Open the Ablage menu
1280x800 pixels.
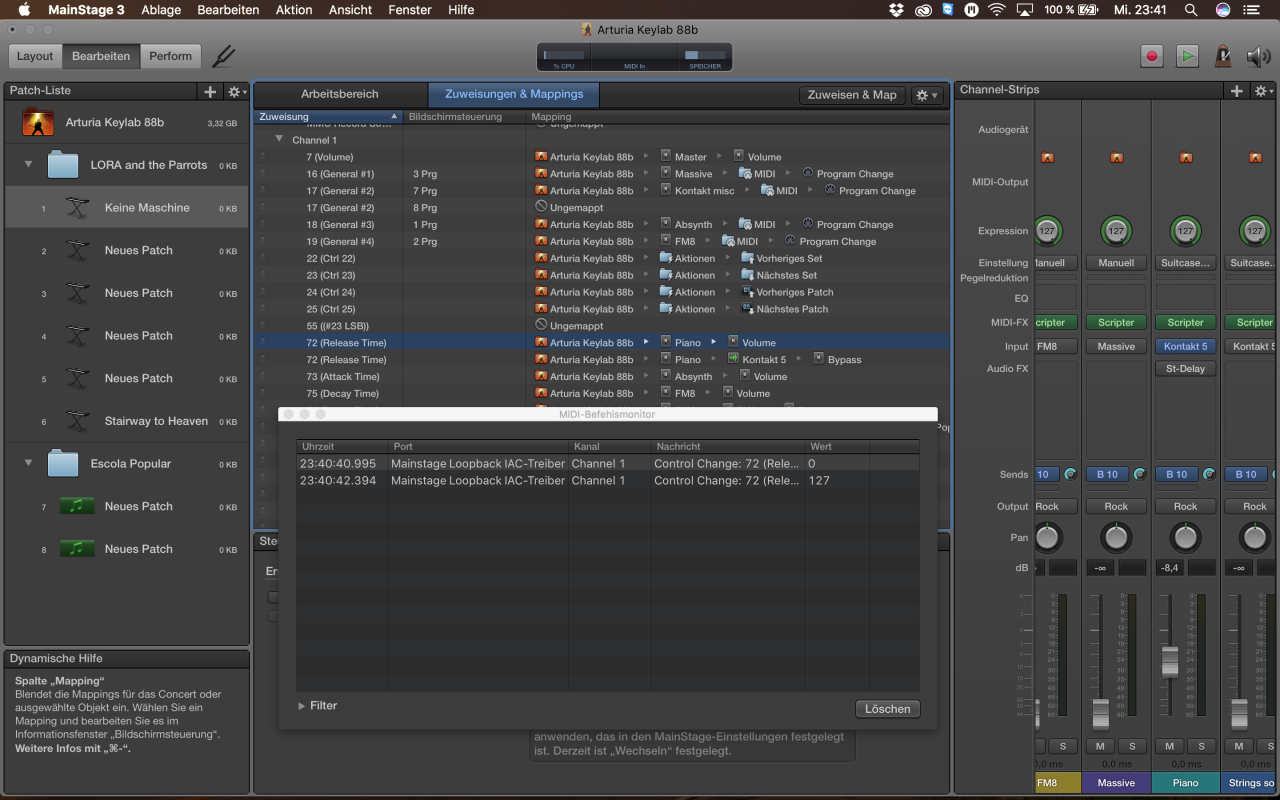coord(161,10)
